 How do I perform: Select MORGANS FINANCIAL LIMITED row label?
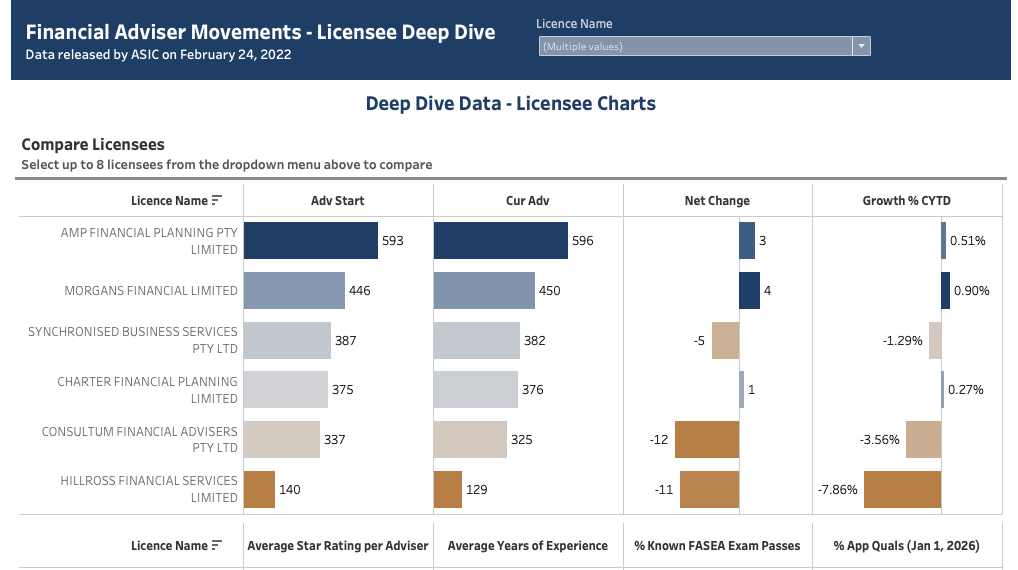pyautogui.click(x=151, y=290)
